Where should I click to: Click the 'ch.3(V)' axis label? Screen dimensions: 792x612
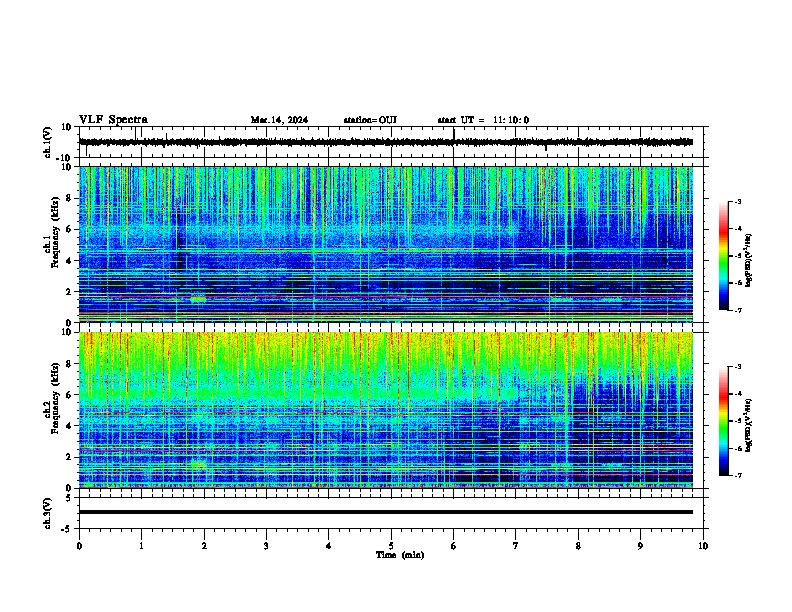tap(47, 513)
